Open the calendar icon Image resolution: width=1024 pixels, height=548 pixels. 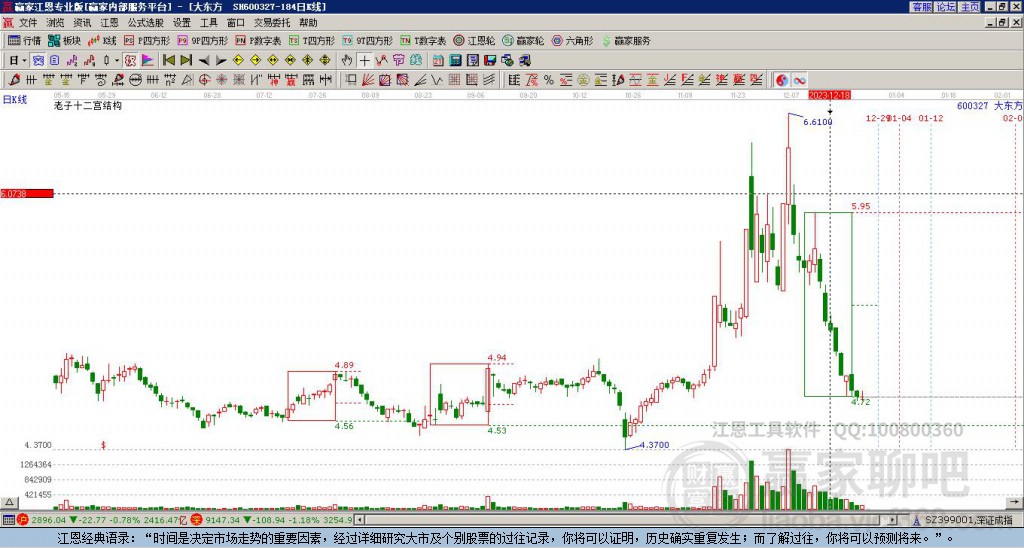coord(438,61)
